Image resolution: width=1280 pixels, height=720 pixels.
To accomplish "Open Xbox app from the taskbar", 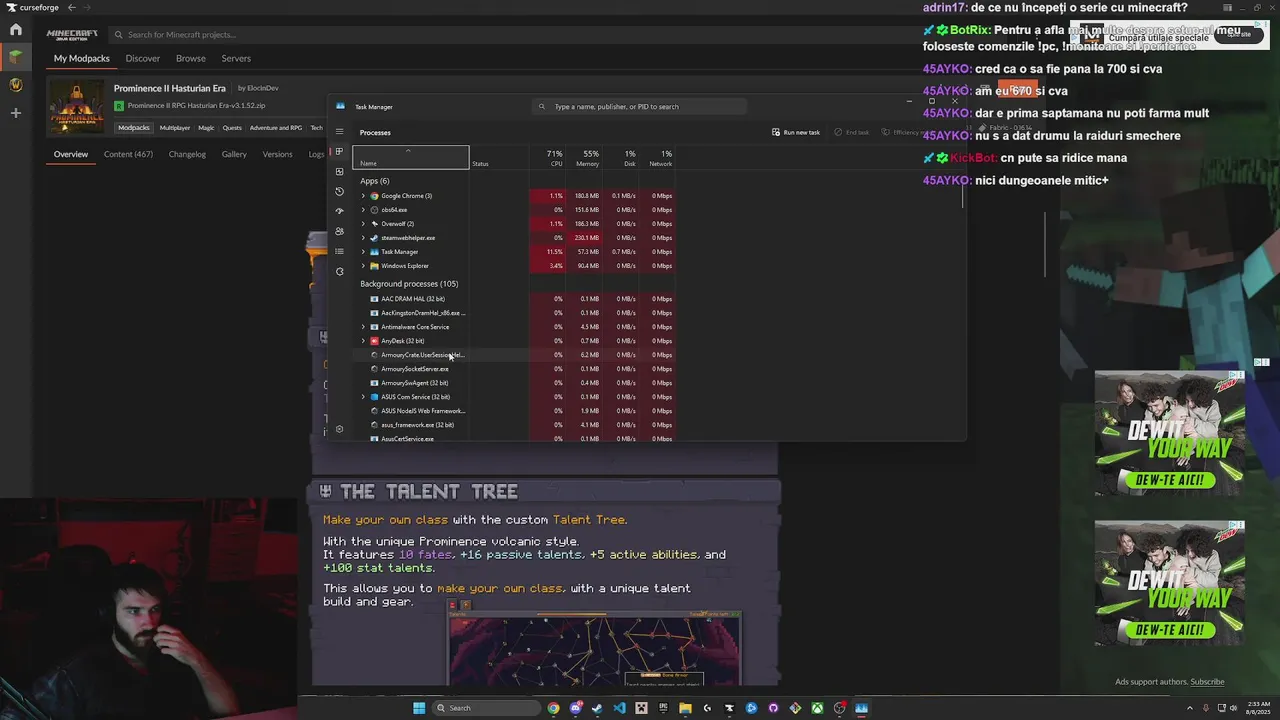I will click(817, 708).
